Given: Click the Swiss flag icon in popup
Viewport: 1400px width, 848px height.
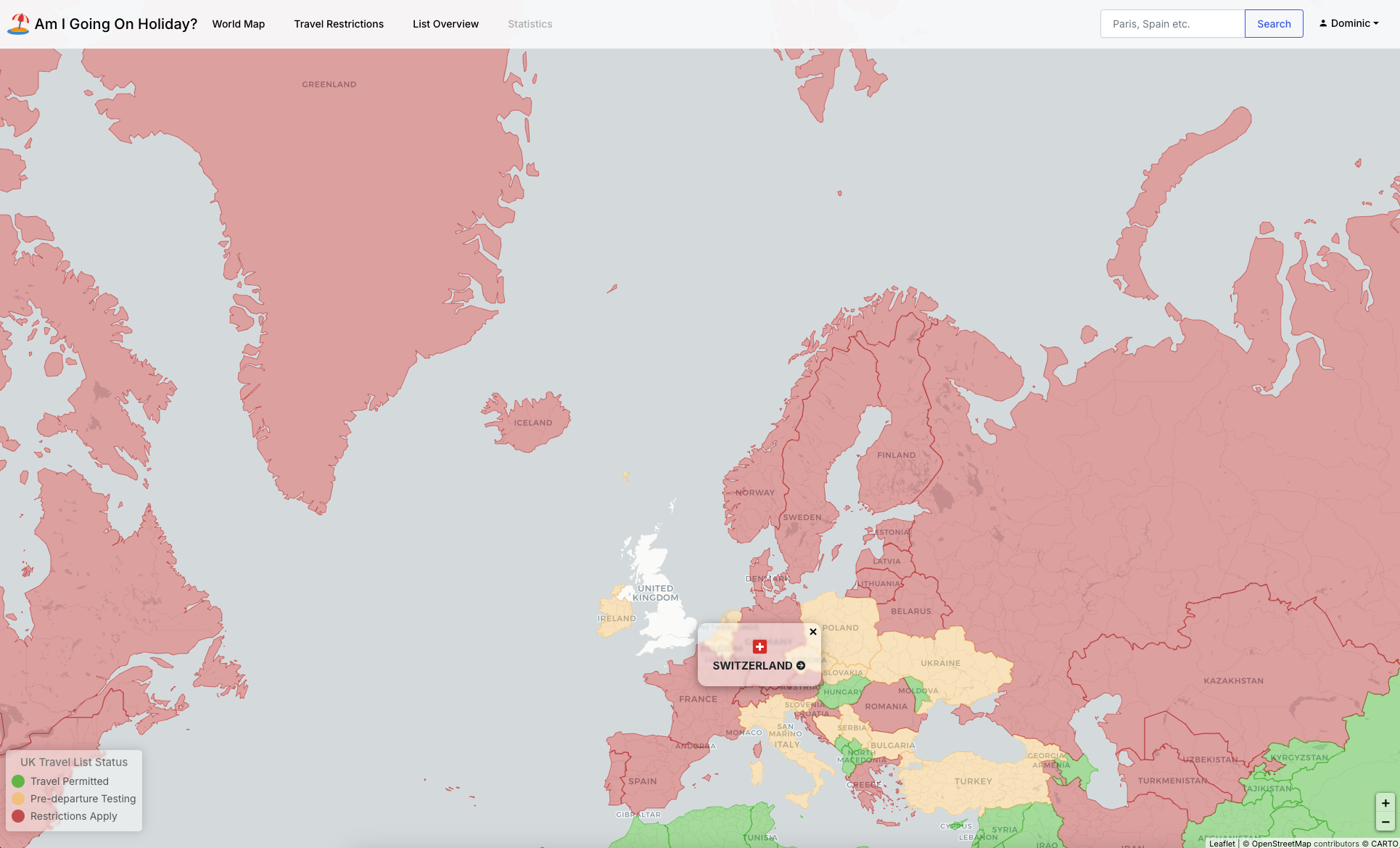Looking at the screenshot, I should point(759,646).
